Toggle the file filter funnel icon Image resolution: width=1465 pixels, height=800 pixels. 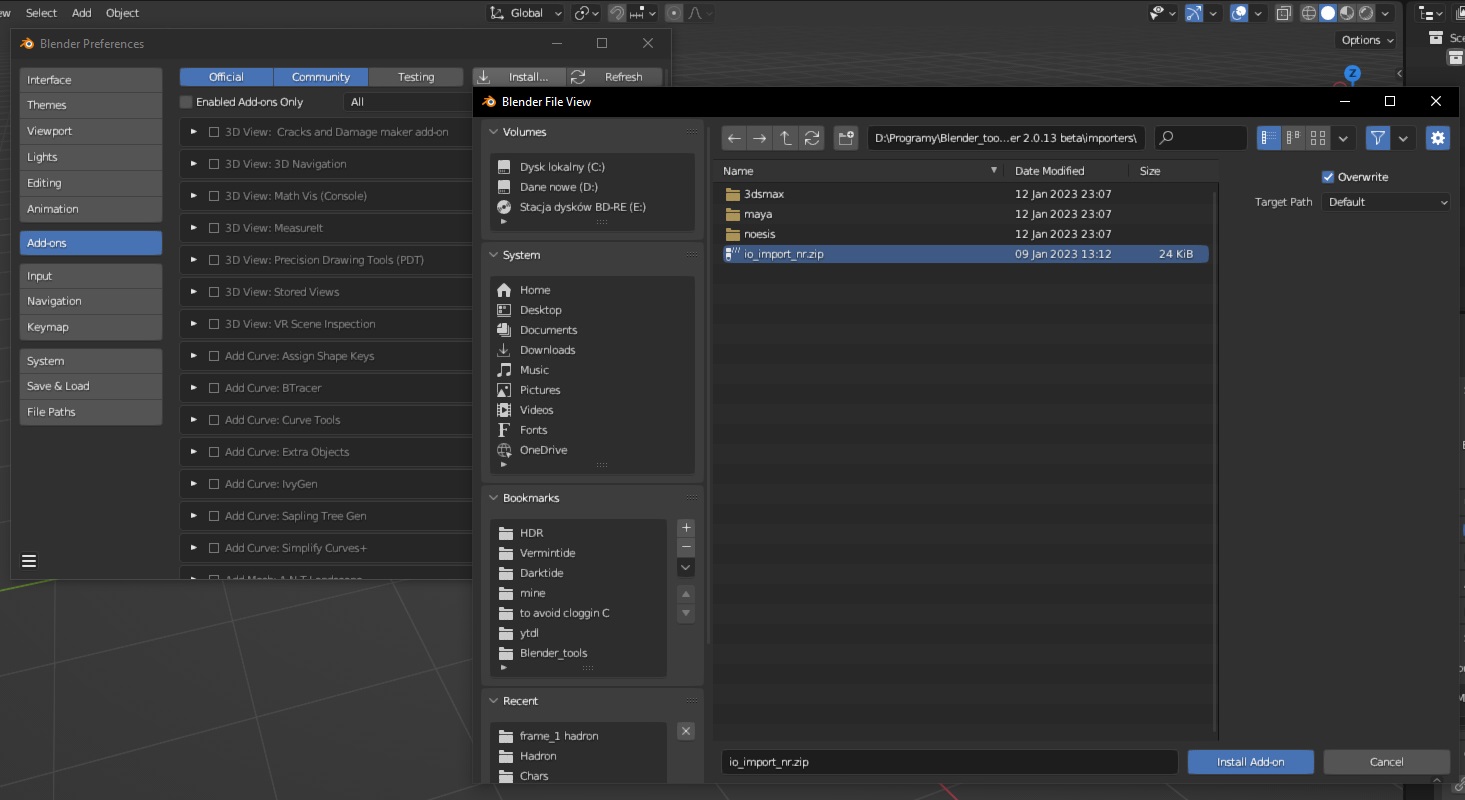click(x=1378, y=138)
